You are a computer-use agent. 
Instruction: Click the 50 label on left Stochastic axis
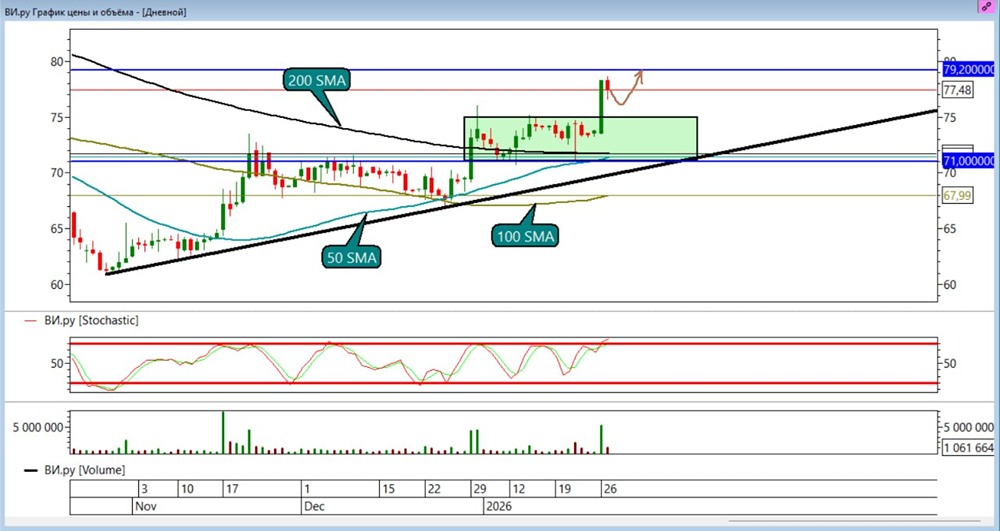[x=57, y=363]
